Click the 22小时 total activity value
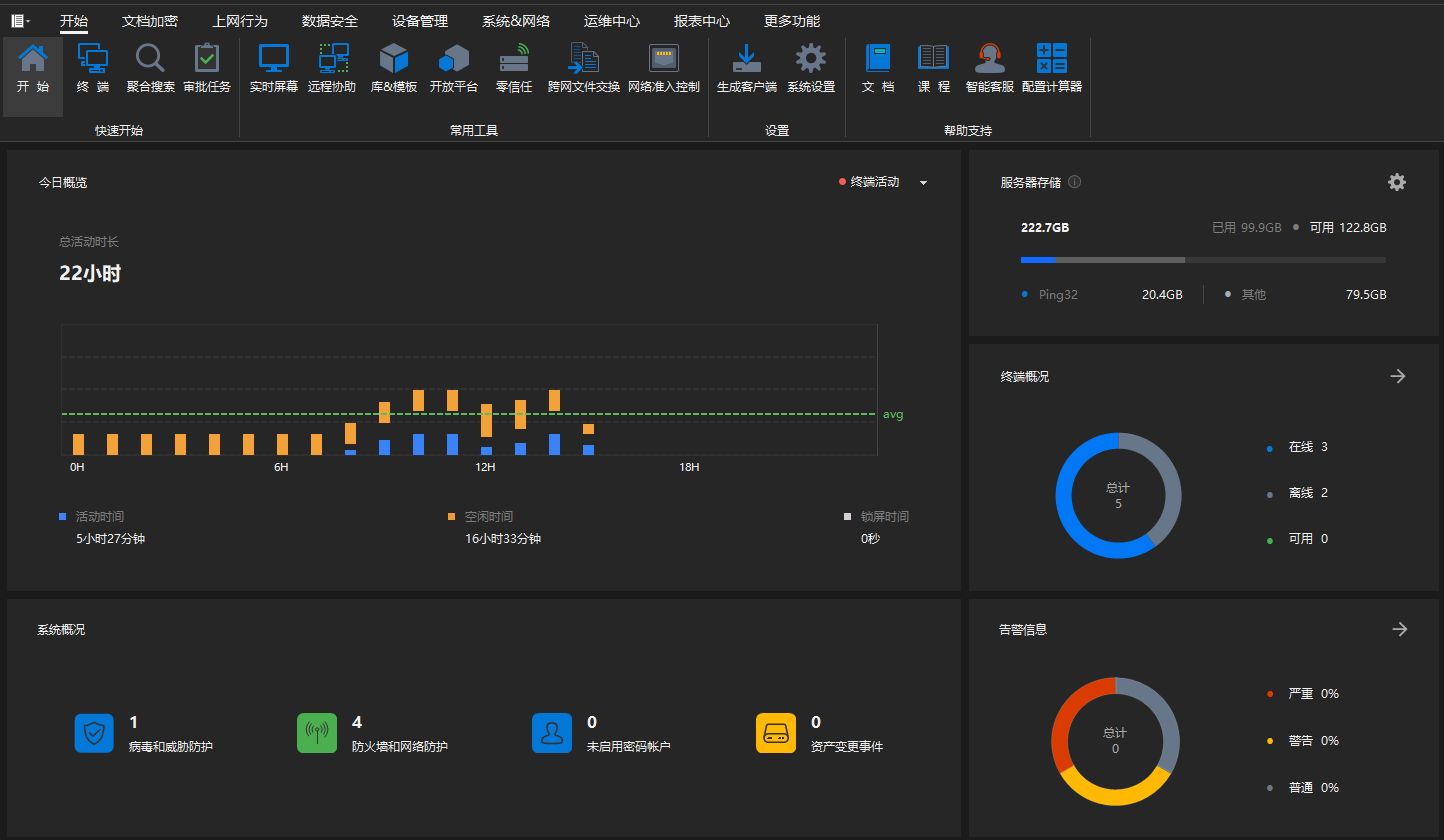The height and width of the screenshot is (840, 1444). 90,273
